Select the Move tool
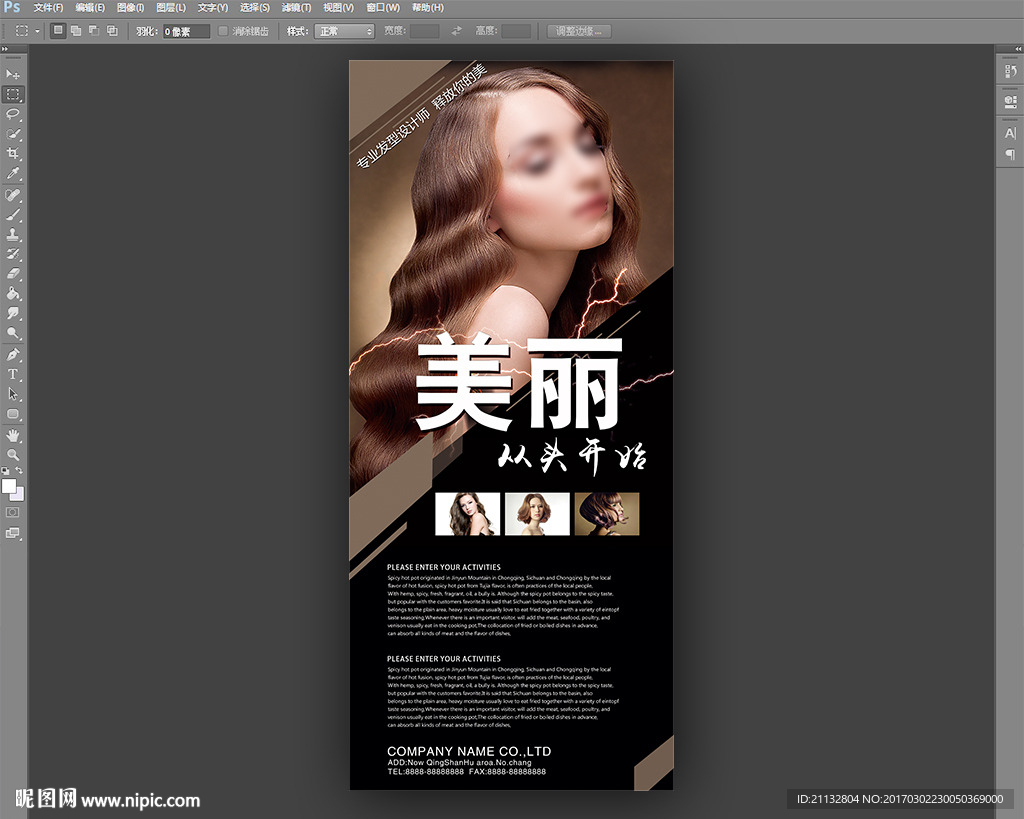The height and width of the screenshot is (819, 1024). pyautogui.click(x=13, y=75)
